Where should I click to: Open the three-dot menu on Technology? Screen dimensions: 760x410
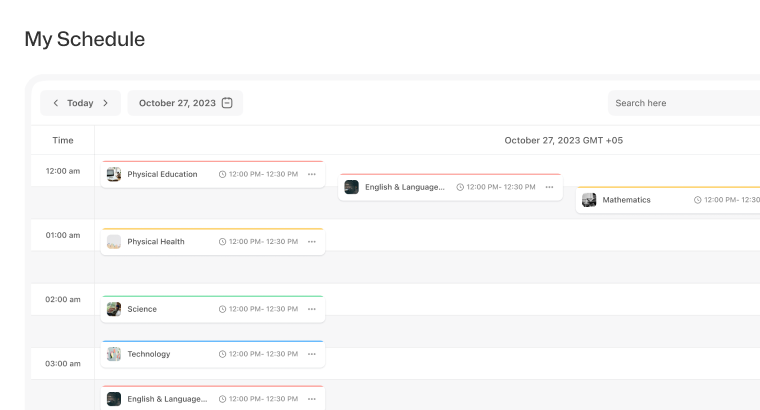tap(312, 354)
